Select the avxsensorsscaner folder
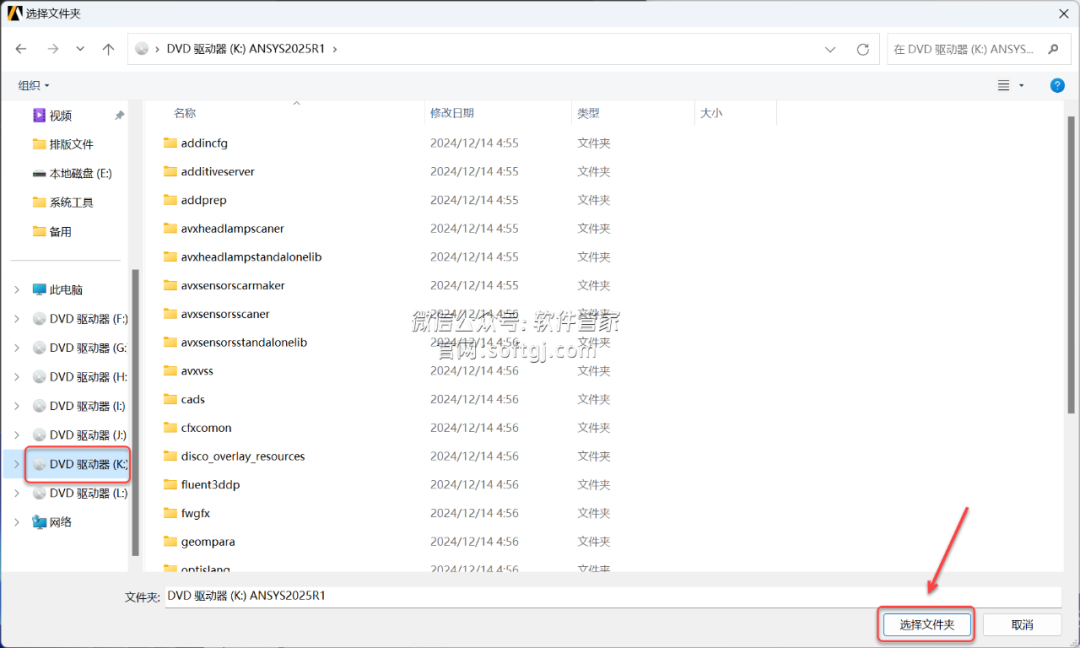The height and width of the screenshot is (648, 1080). (x=225, y=314)
